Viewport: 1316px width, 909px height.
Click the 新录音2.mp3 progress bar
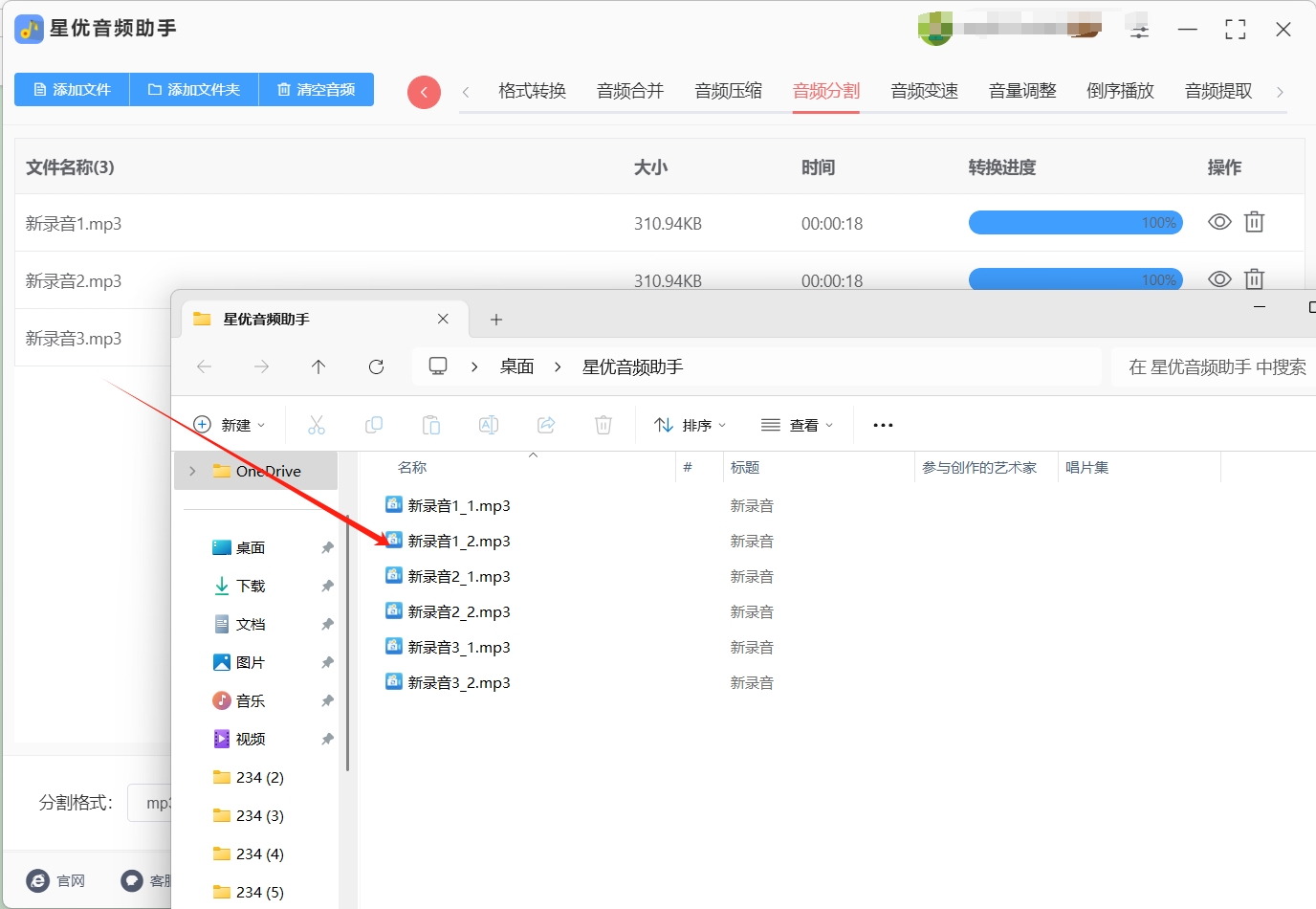(1076, 278)
